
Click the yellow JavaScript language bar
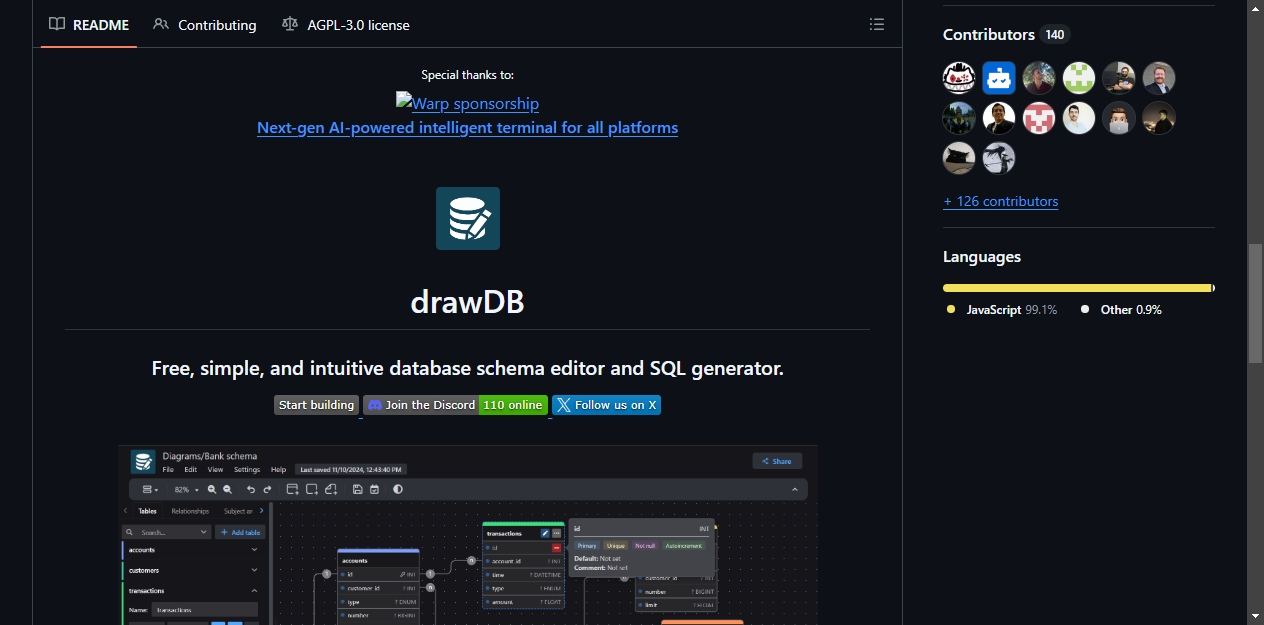pyautogui.click(x=1077, y=288)
